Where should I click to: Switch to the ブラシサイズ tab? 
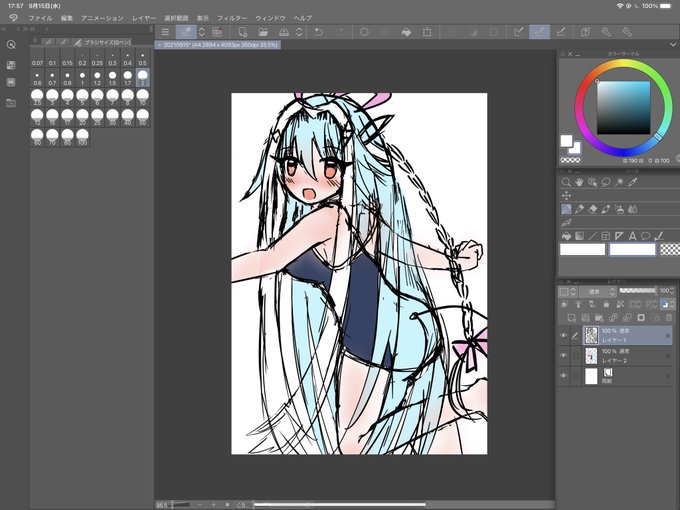tap(101, 42)
